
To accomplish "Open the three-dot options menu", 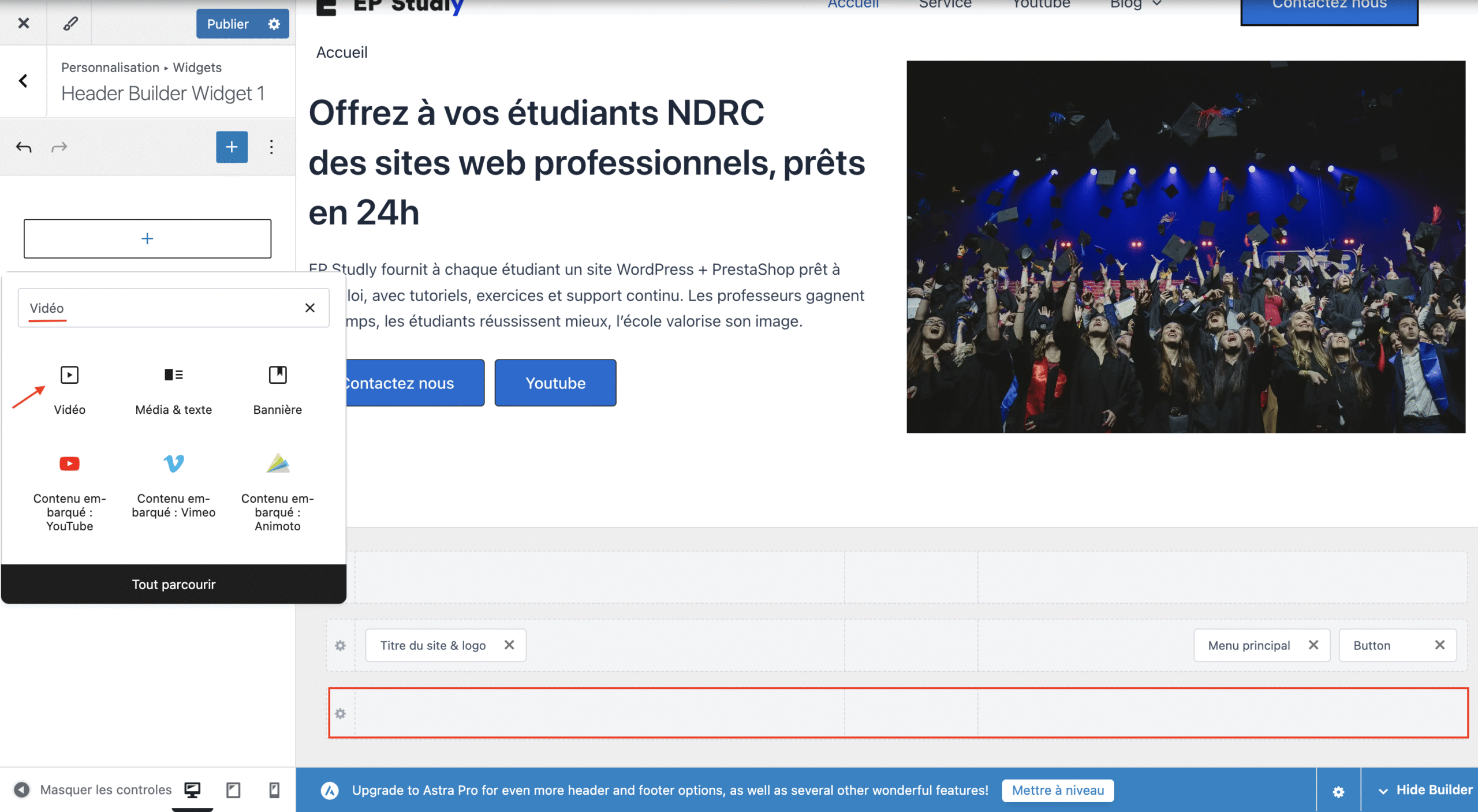I will point(271,147).
